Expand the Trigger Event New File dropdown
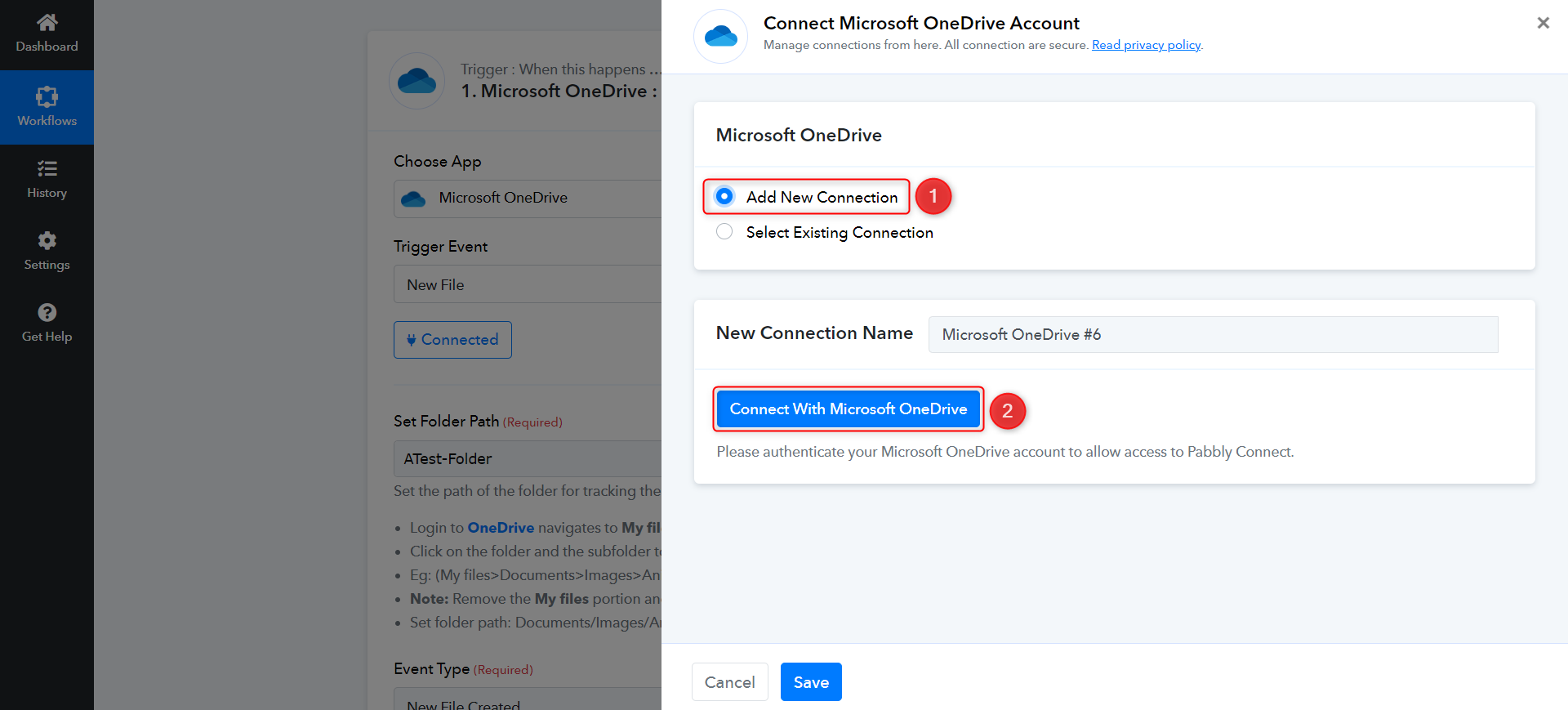Image resolution: width=1568 pixels, height=710 pixels. [528, 284]
